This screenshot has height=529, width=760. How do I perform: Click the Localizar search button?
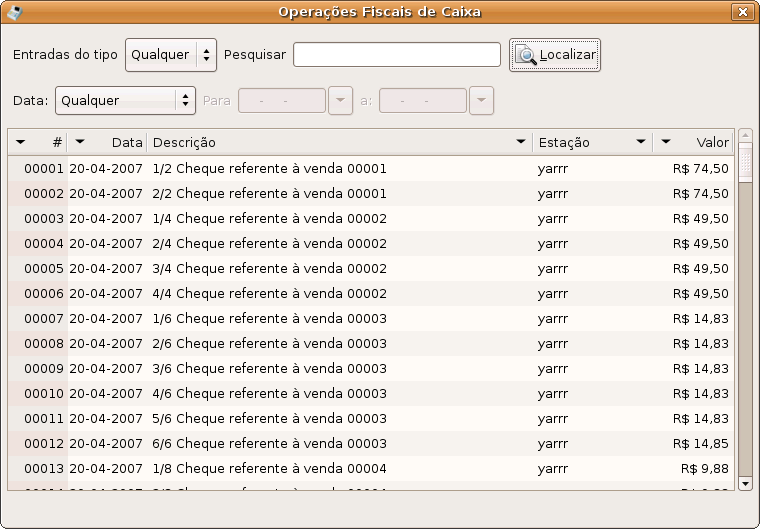pyautogui.click(x=555, y=55)
